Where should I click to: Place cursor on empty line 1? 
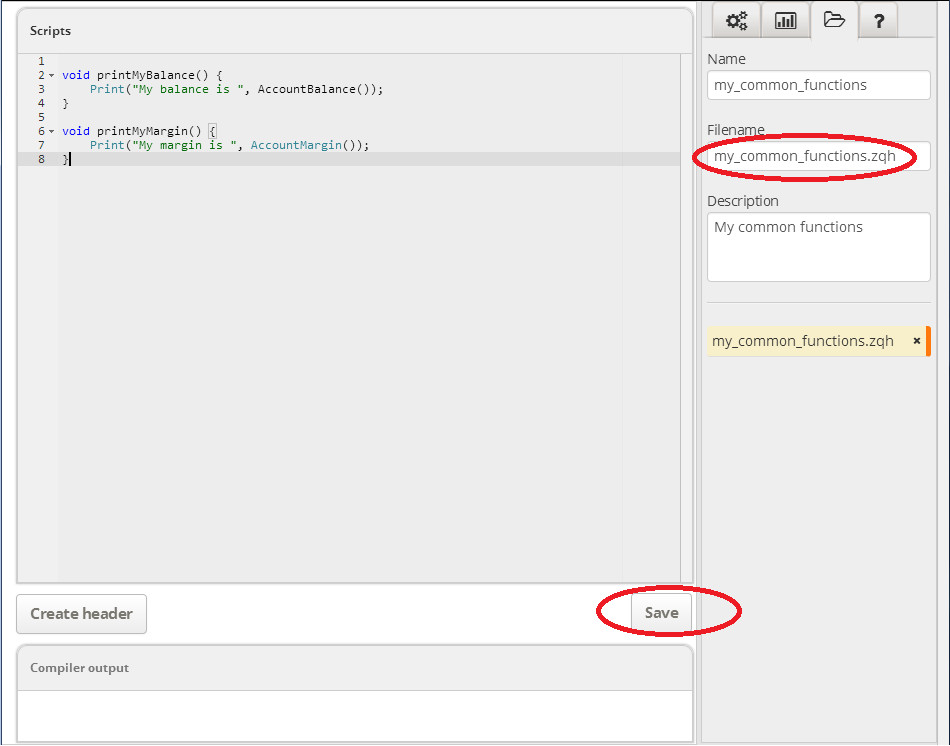[x=200, y=62]
